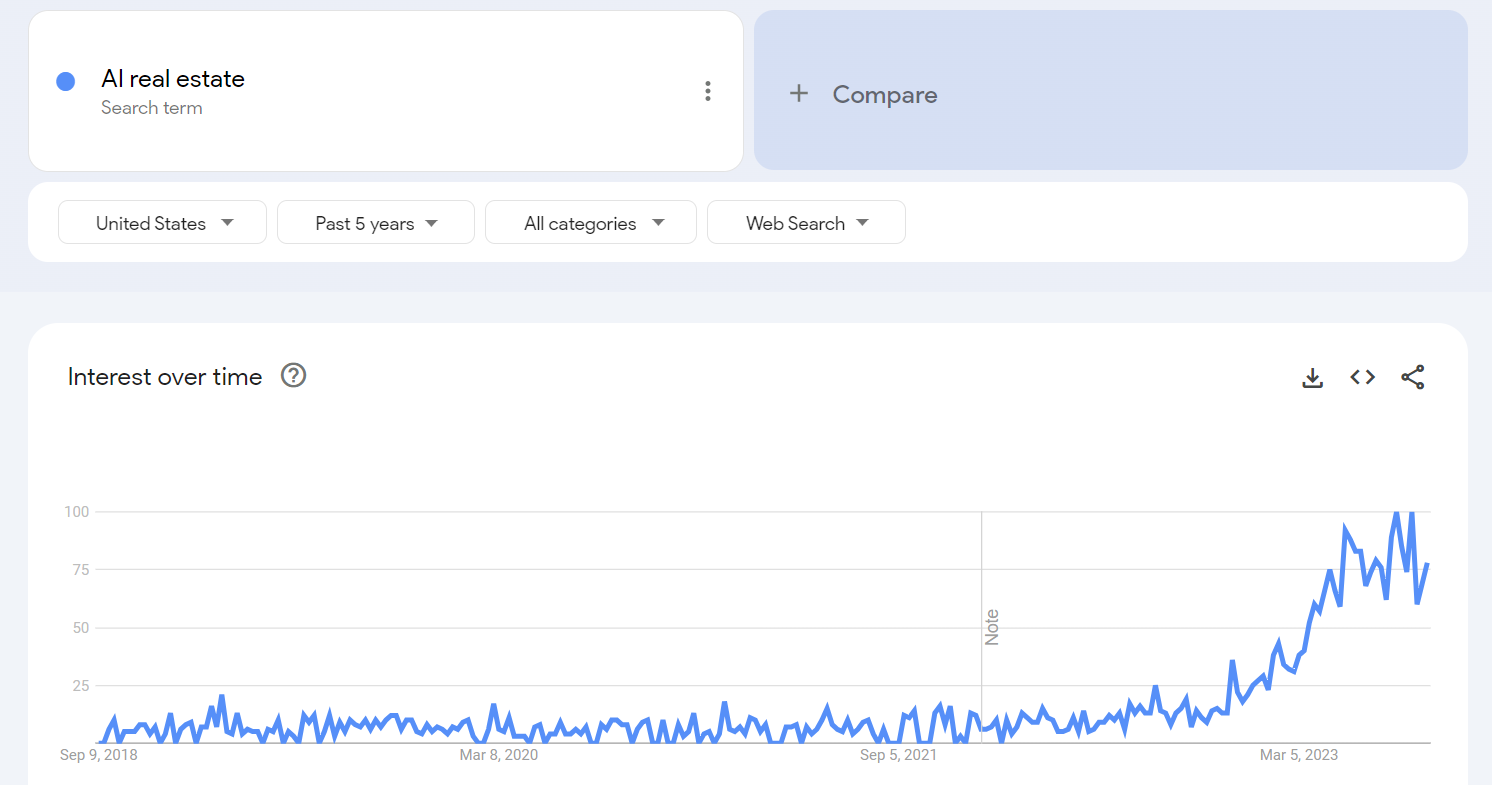Download the Interest over time CSV
This screenshot has width=1492, height=785.
(x=1313, y=377)
